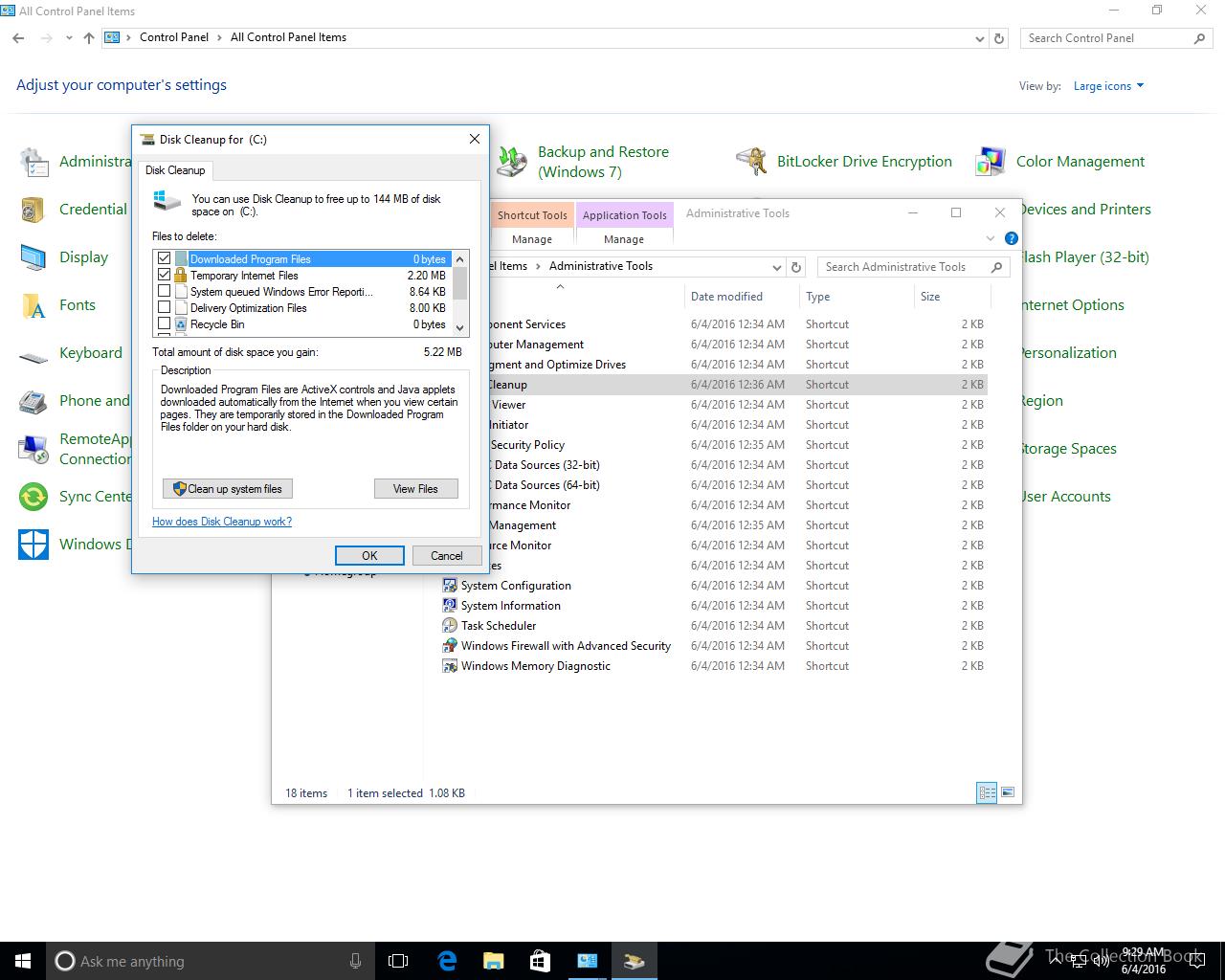Open Task View on the taskbar
1225x980 pixels.
[x=398, y=961]
